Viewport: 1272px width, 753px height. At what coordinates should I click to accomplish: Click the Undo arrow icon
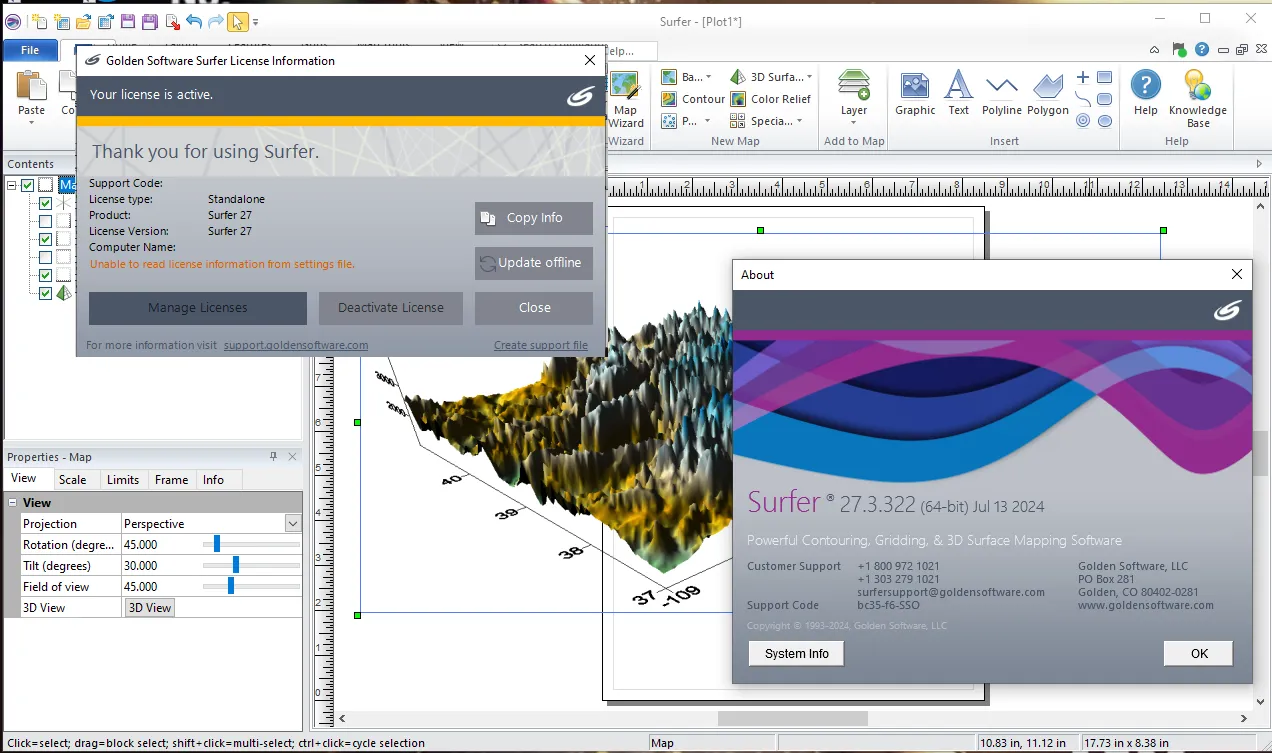click(194, 21)
